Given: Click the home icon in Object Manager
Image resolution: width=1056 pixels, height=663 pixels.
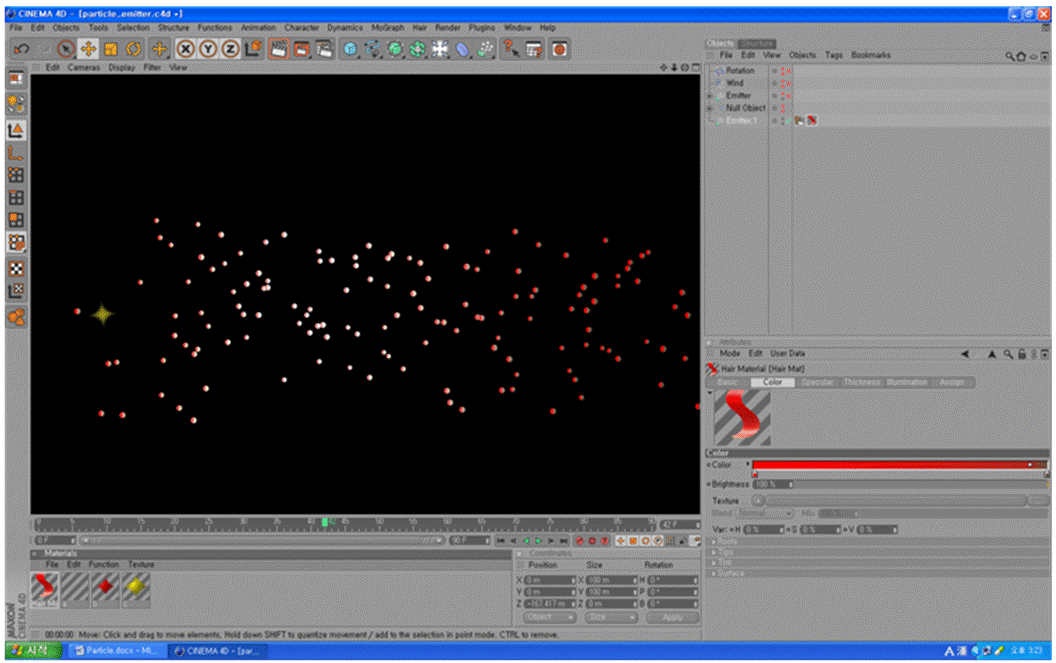Looking at the screenshot, I should (x=1021, y=57).
